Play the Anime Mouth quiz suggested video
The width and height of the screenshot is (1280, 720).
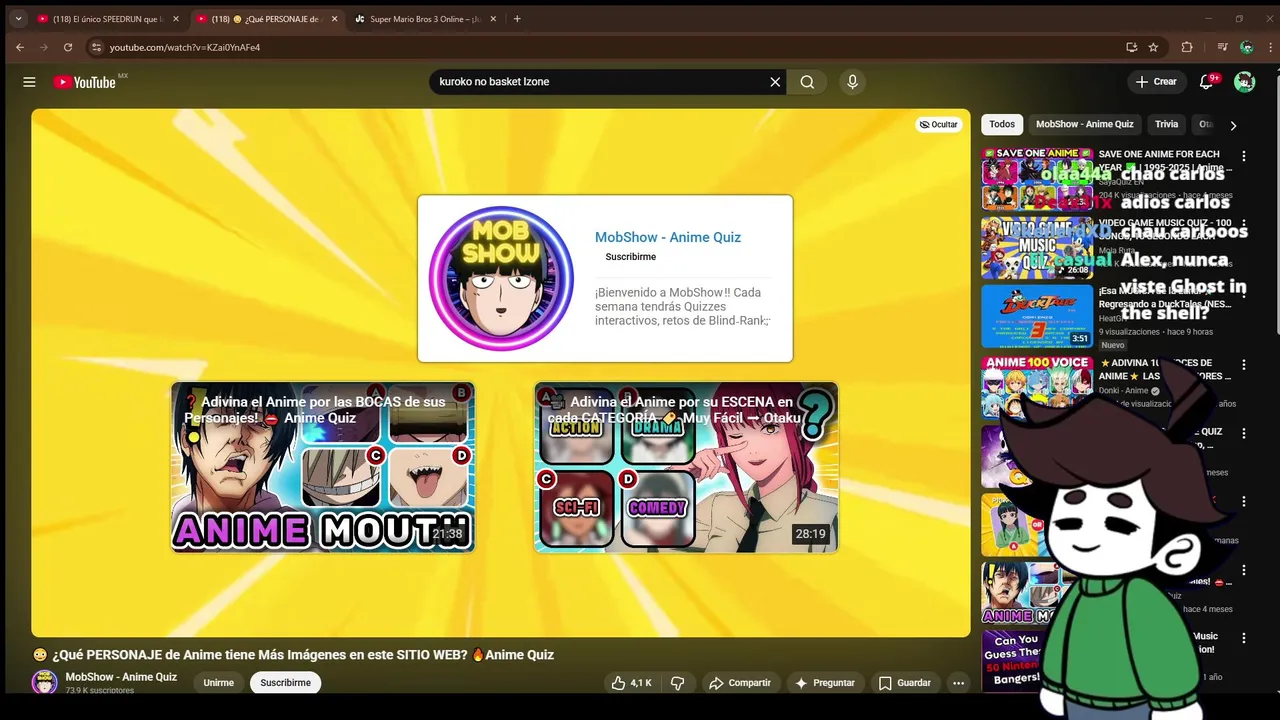tap(323, 467)
